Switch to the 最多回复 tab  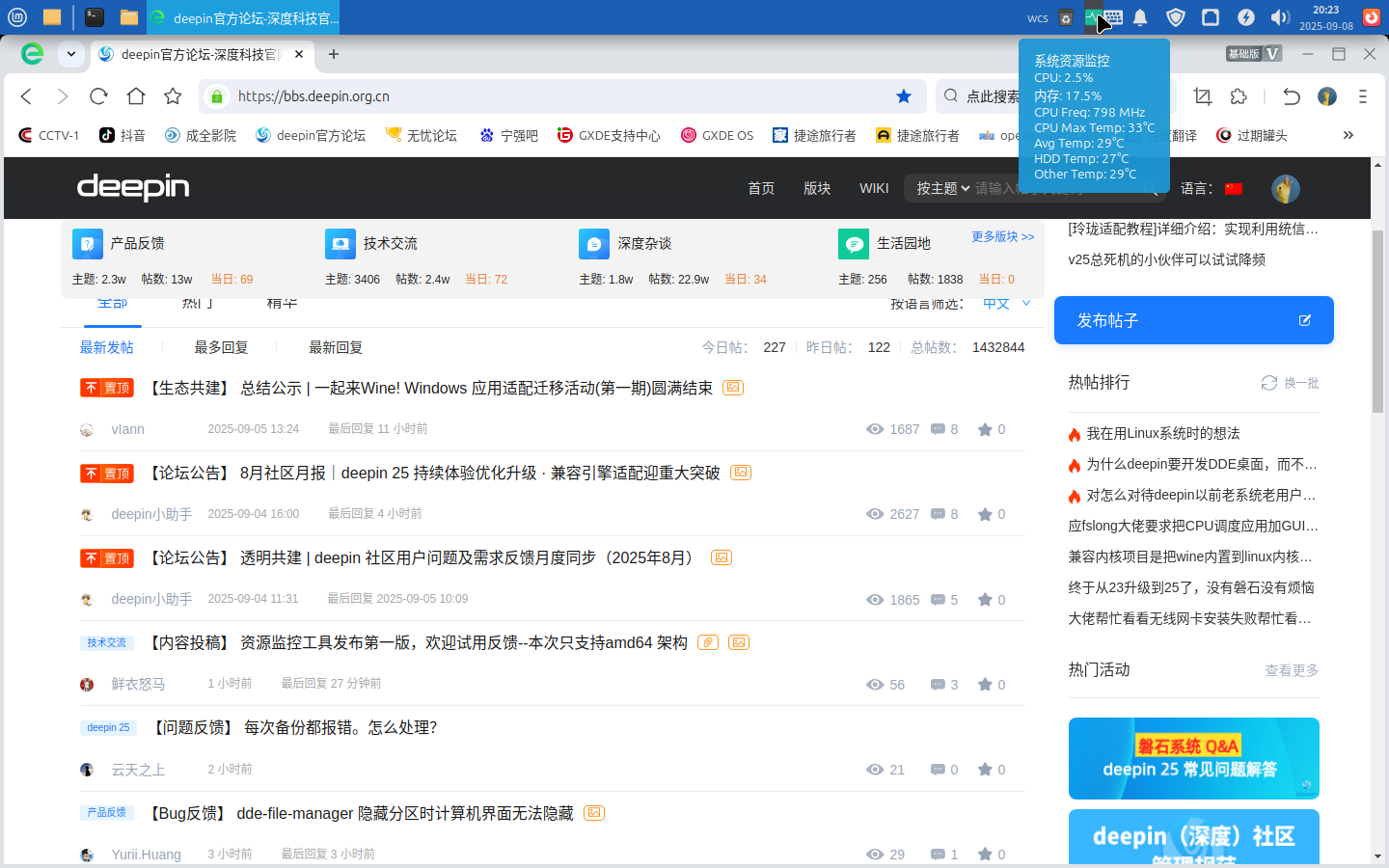click(x=221, y=347)
